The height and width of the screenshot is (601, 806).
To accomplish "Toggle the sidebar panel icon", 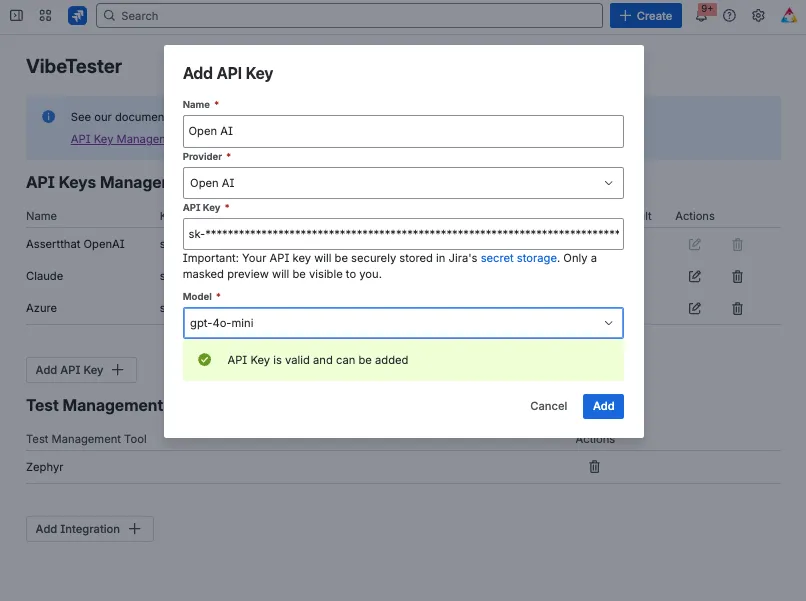I will [x=16, y=15].
